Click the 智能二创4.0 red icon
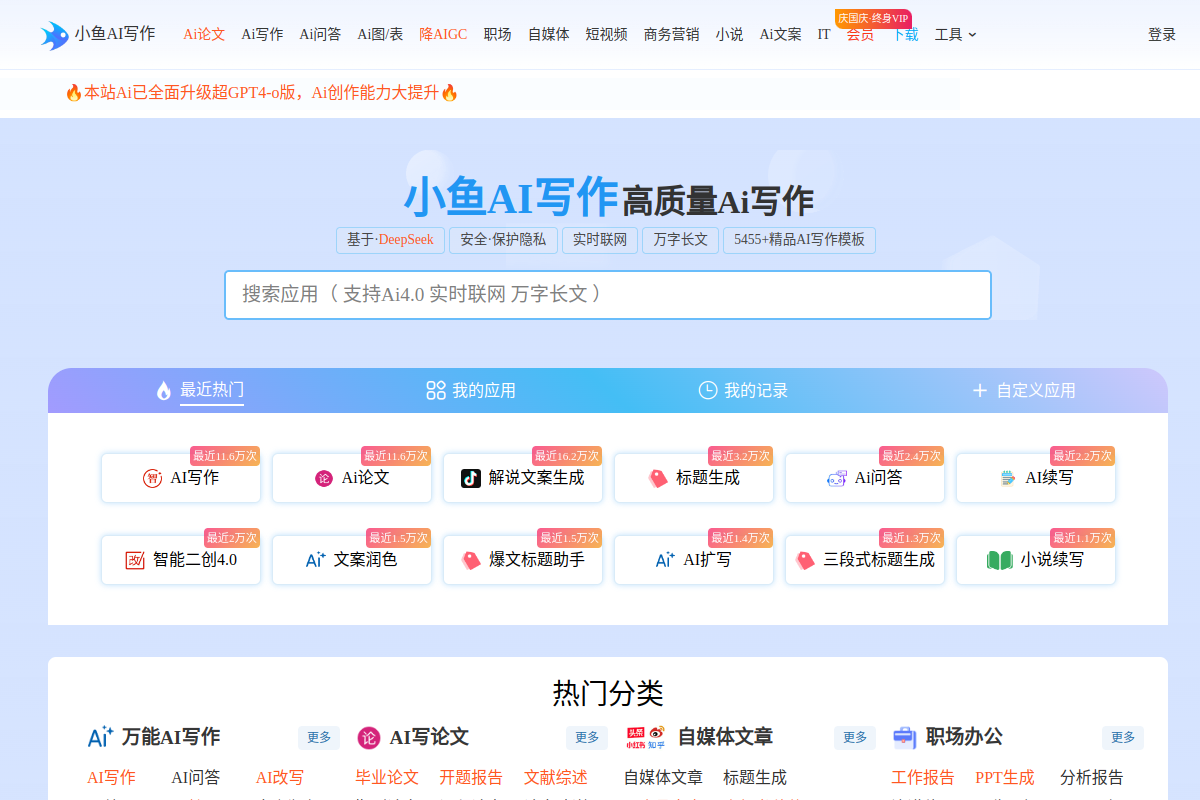This screenshot has width=1200, height=800. click(135, 560)
